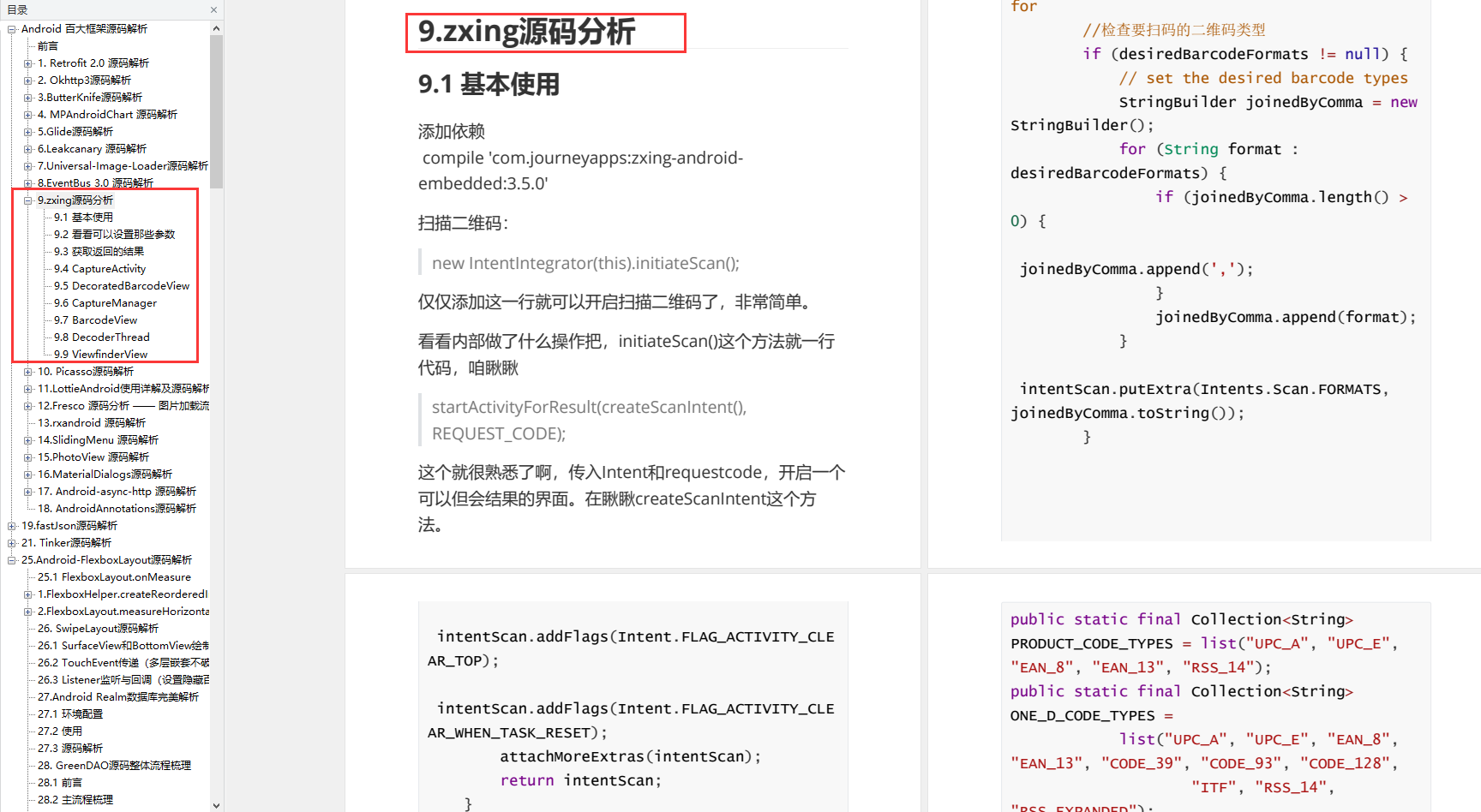Select the 9.6 CaptureManager bookmark
Screen dimensions: 1481x812
pos(105,303)
